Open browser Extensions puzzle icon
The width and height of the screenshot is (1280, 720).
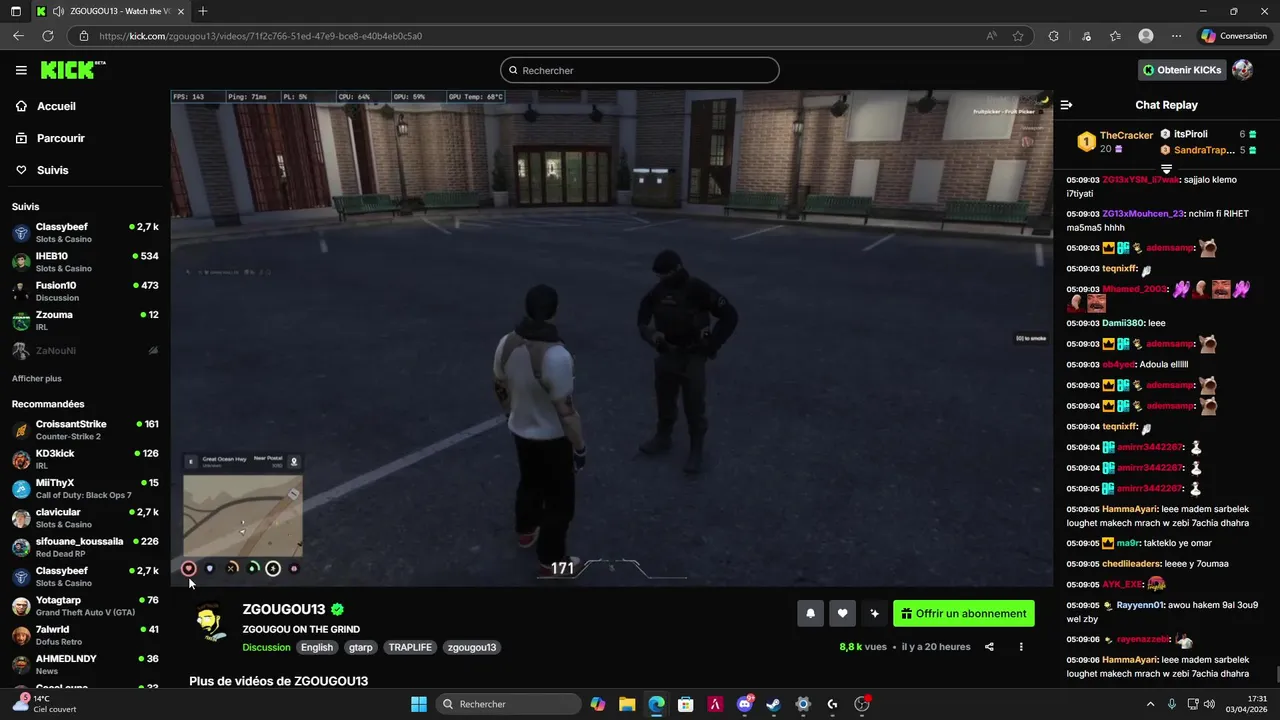point(1054,36)
